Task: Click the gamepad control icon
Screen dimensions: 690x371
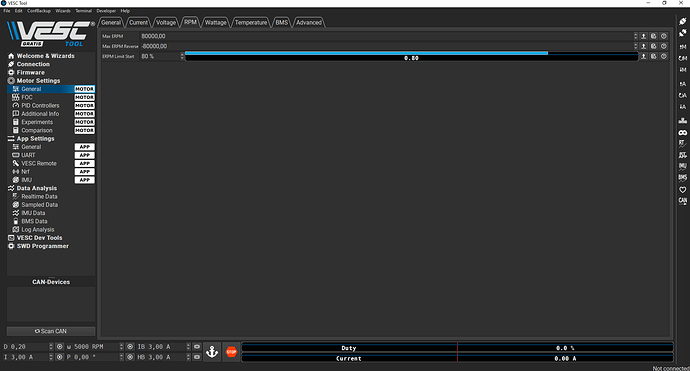Action: [x=683, y=132]
